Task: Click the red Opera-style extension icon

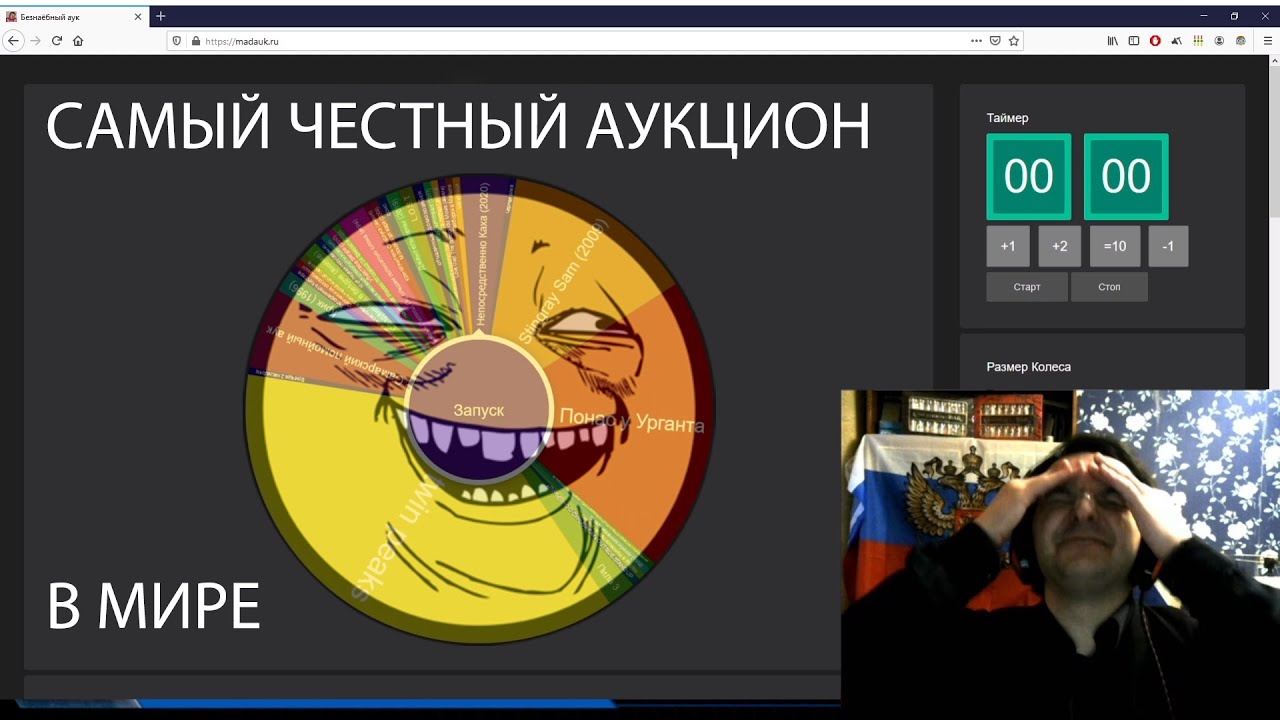Action: point(1155,41)
